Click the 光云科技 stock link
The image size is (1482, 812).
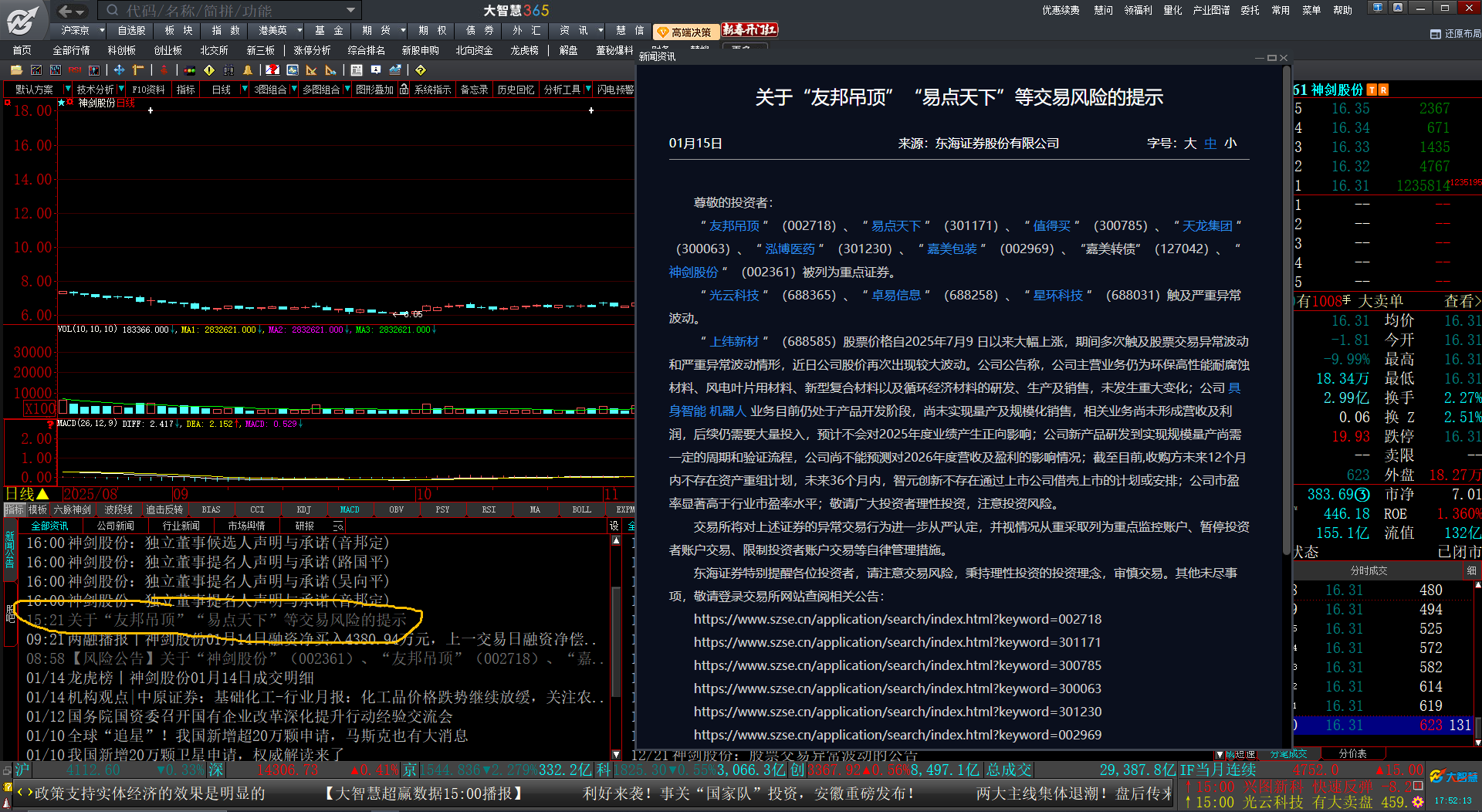pos(734,296)
